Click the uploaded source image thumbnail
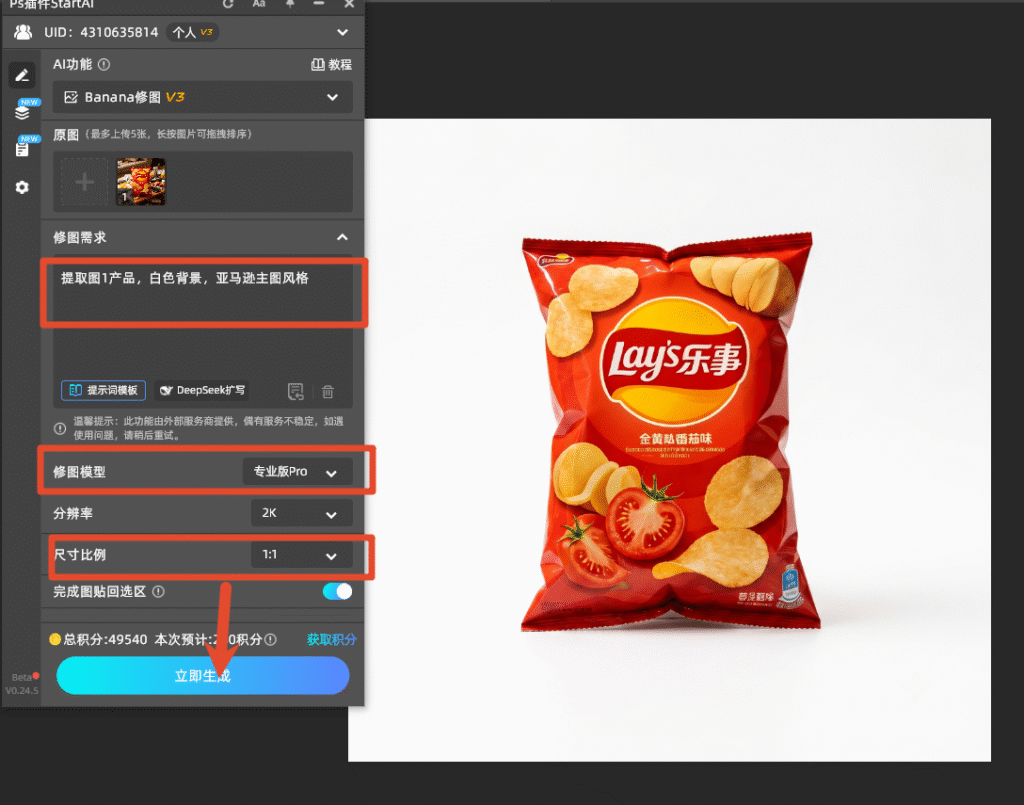The image size is (1024, 805). [141, 182]
